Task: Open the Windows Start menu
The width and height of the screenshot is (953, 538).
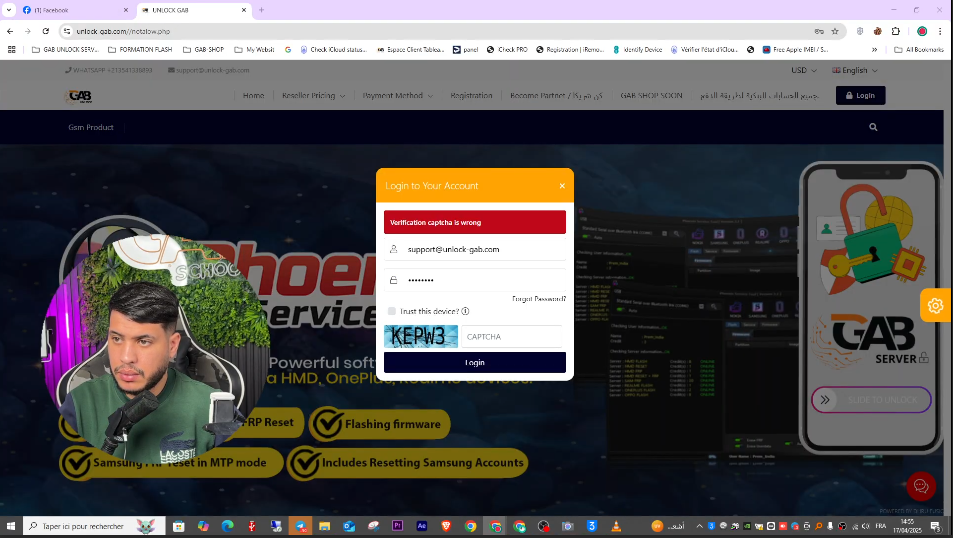Action: (x=10, y=526)
